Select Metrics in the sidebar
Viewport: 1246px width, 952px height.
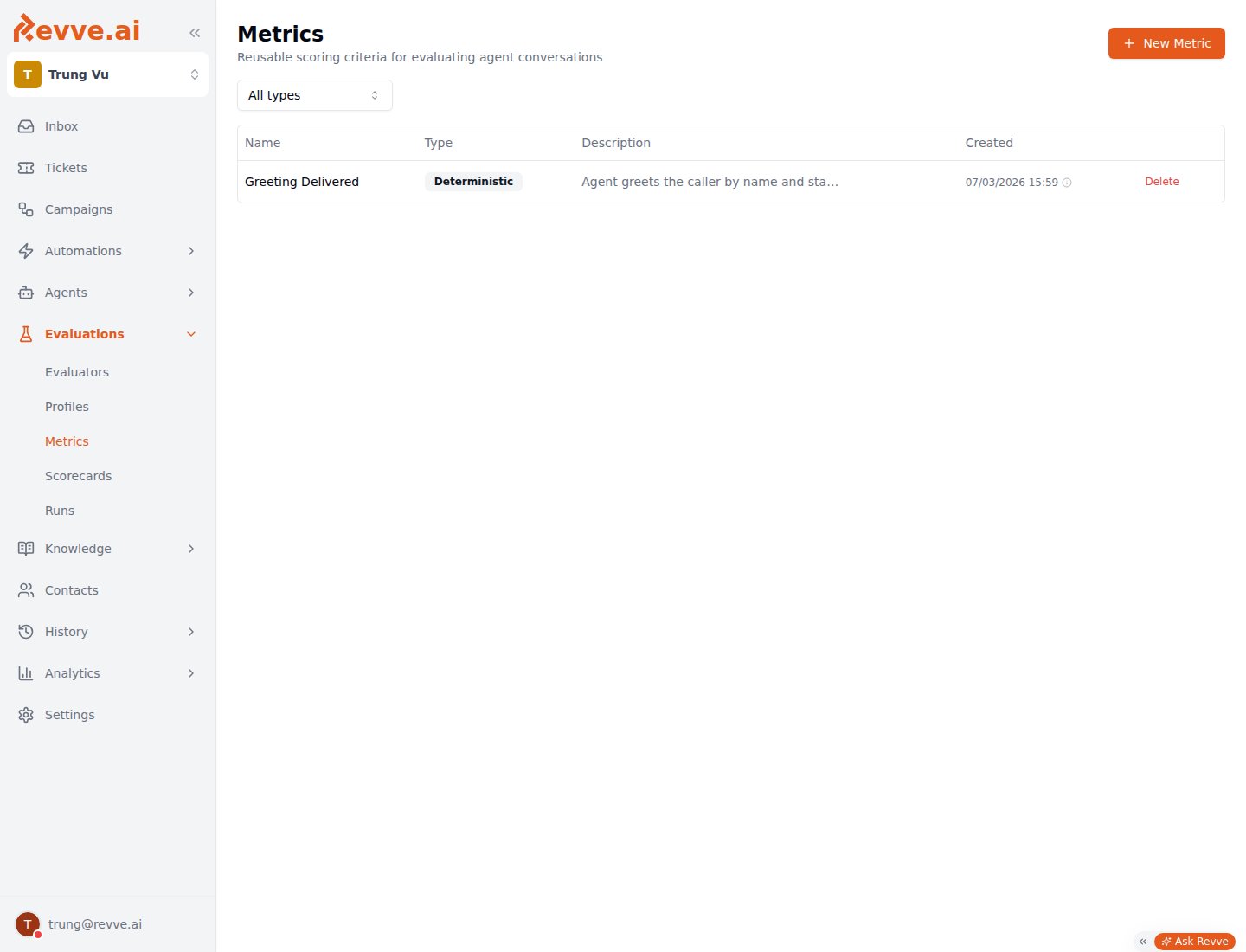(x=67, y=441)
